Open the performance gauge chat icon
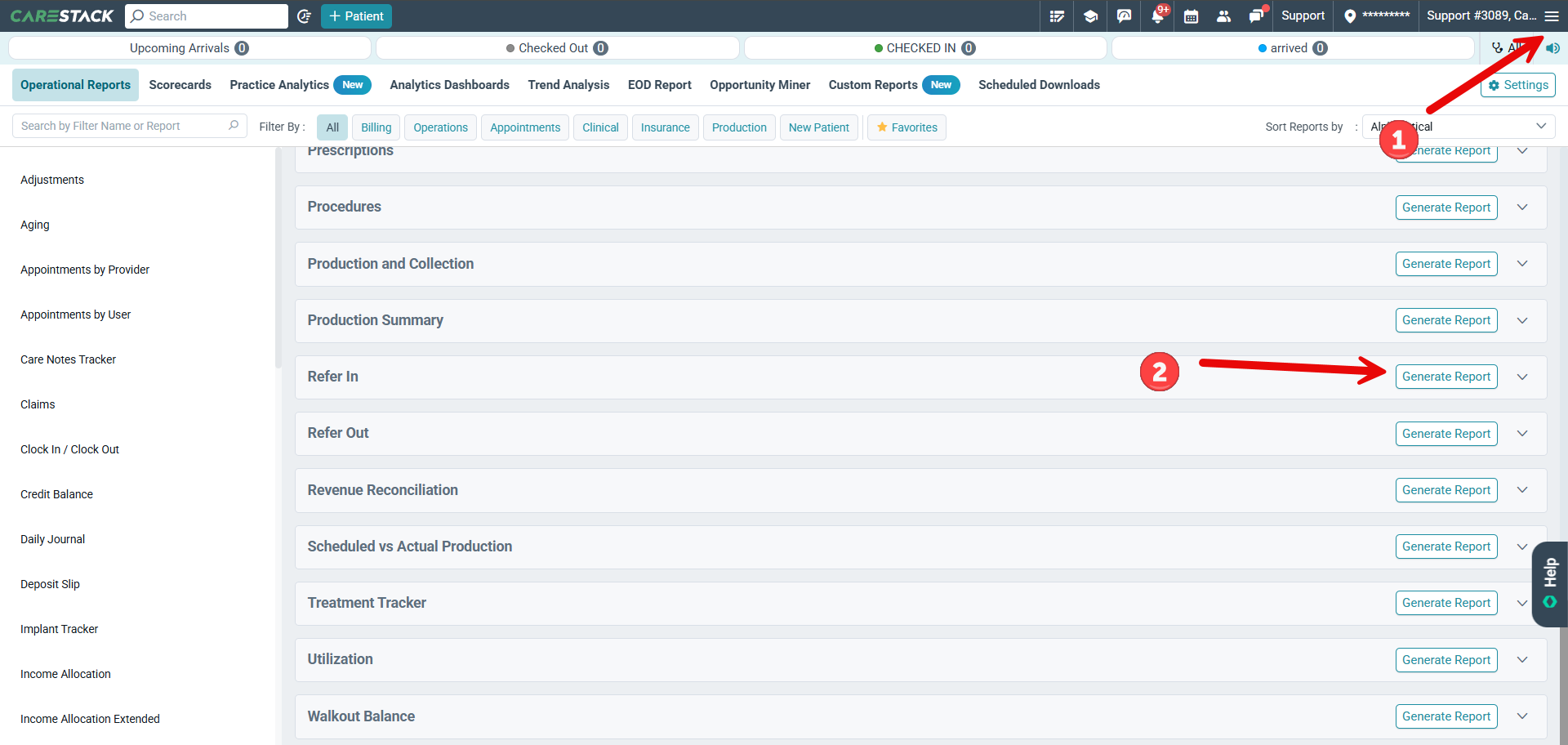This screenshot has width=1568, height=745. pos(1124,16)
